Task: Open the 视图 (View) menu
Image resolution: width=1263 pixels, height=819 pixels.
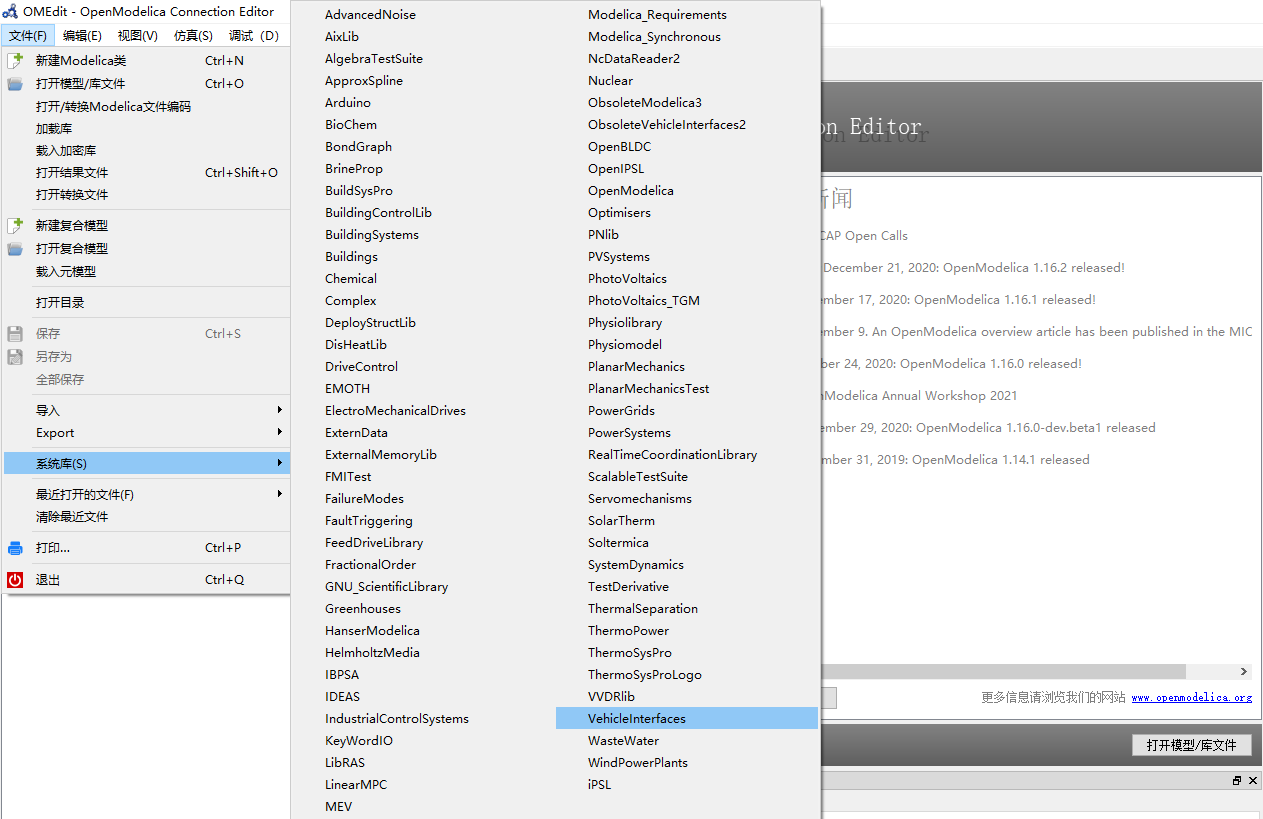Action: coord(137,34)
